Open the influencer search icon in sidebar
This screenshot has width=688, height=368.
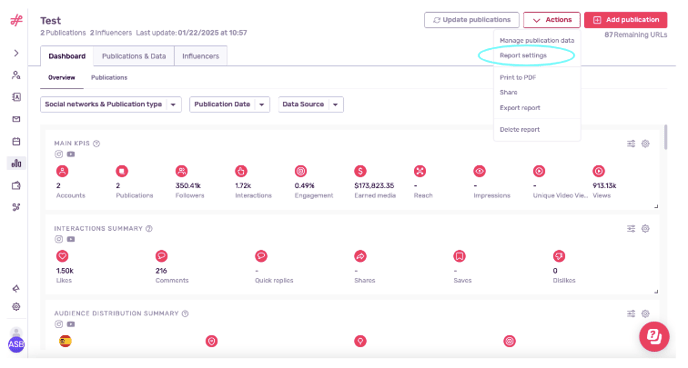click(x=16, y=75)
